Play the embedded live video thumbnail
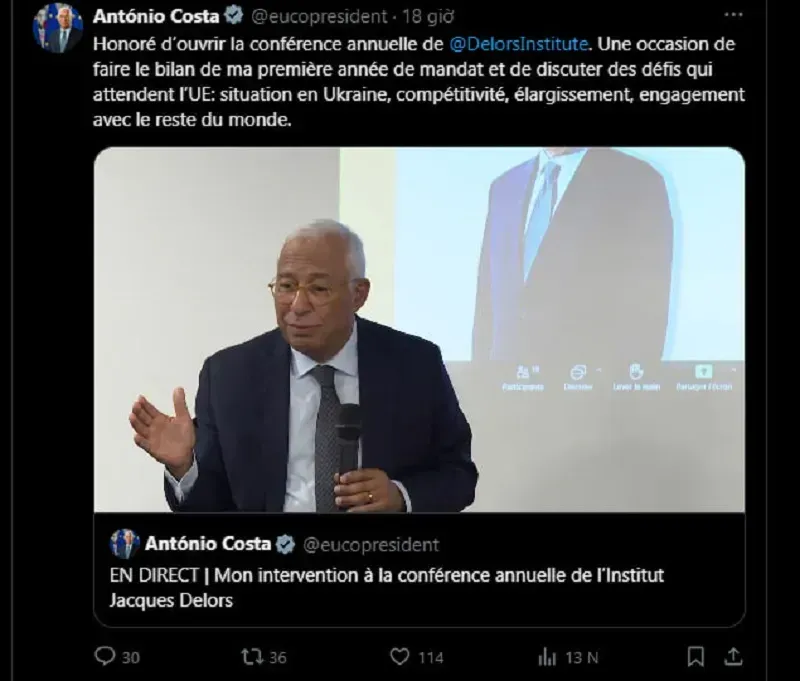800x681 pixels. pyautogui.click(x=419, y=330)
